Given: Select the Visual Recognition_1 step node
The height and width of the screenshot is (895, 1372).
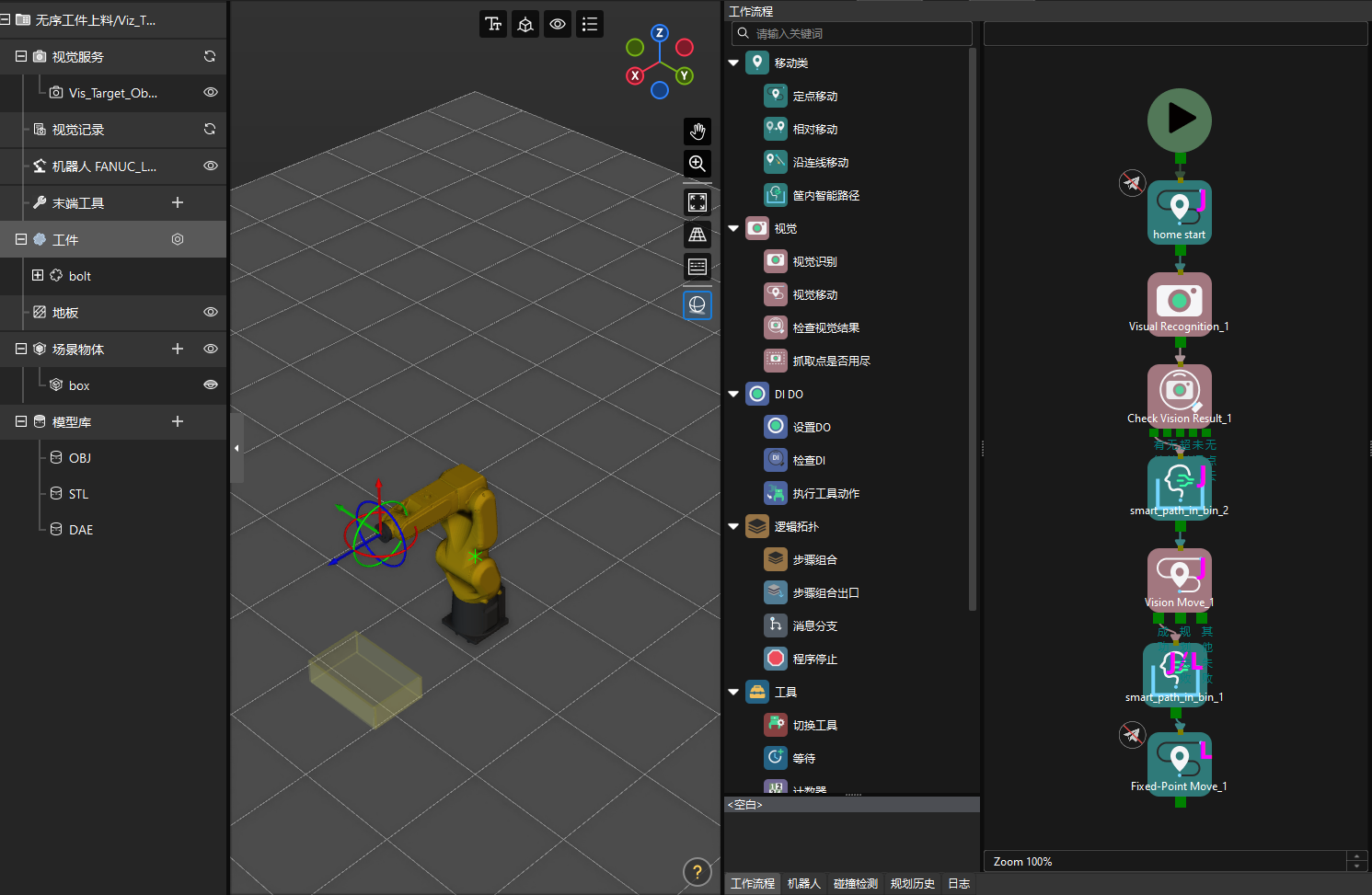Looking at the screenshot, I should [1179, 299].
